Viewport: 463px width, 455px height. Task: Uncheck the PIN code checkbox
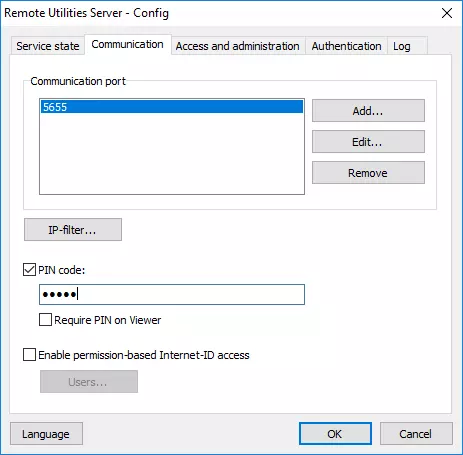click(29, 270)
